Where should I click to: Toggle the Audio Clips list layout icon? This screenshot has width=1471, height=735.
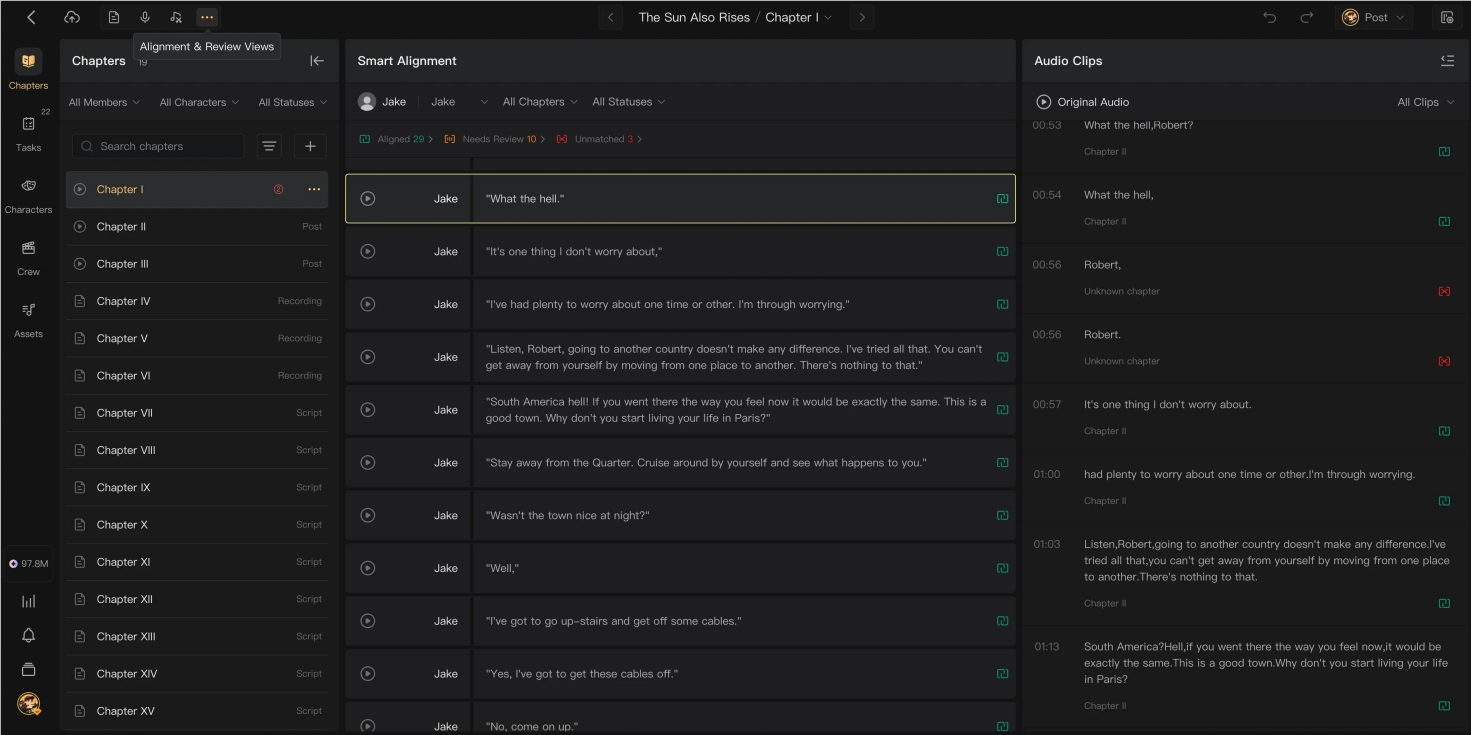point(1447,61)
